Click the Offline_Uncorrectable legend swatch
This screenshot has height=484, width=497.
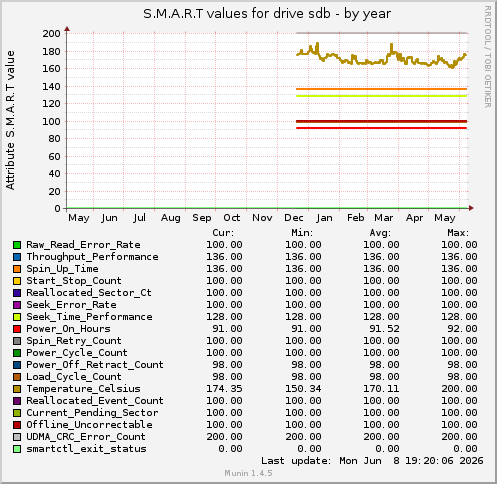[x=17, y=425]
